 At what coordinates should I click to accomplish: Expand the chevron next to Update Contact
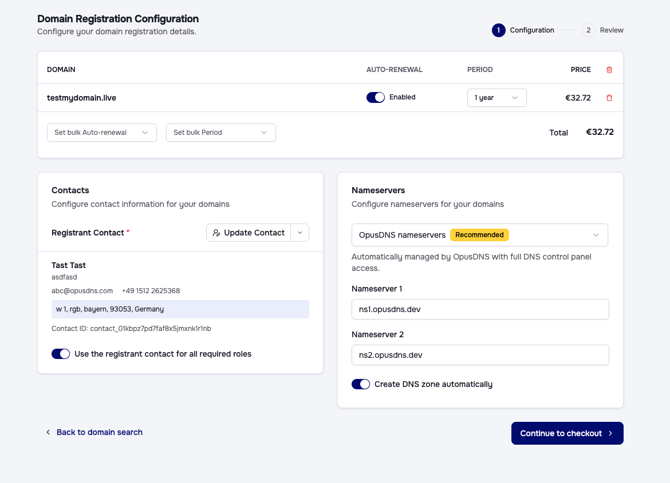coord(300,233)
